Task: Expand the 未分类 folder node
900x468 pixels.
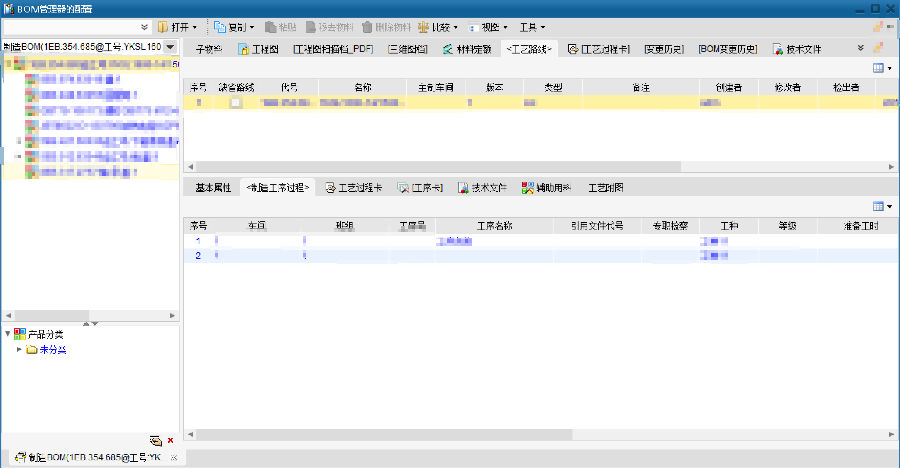Action: pos(19,349)
